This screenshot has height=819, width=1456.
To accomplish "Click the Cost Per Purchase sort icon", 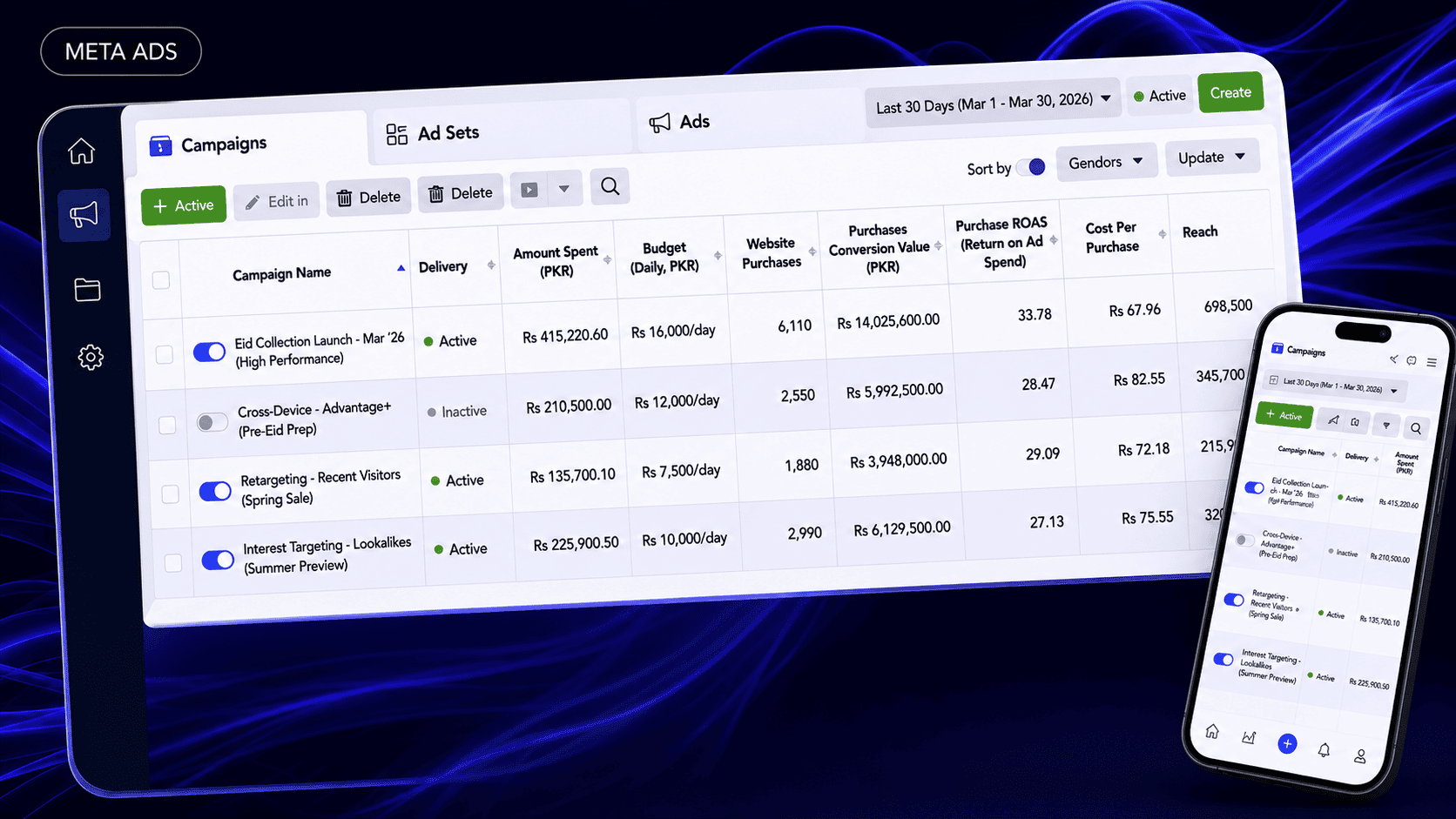I will pos(1162,234).
